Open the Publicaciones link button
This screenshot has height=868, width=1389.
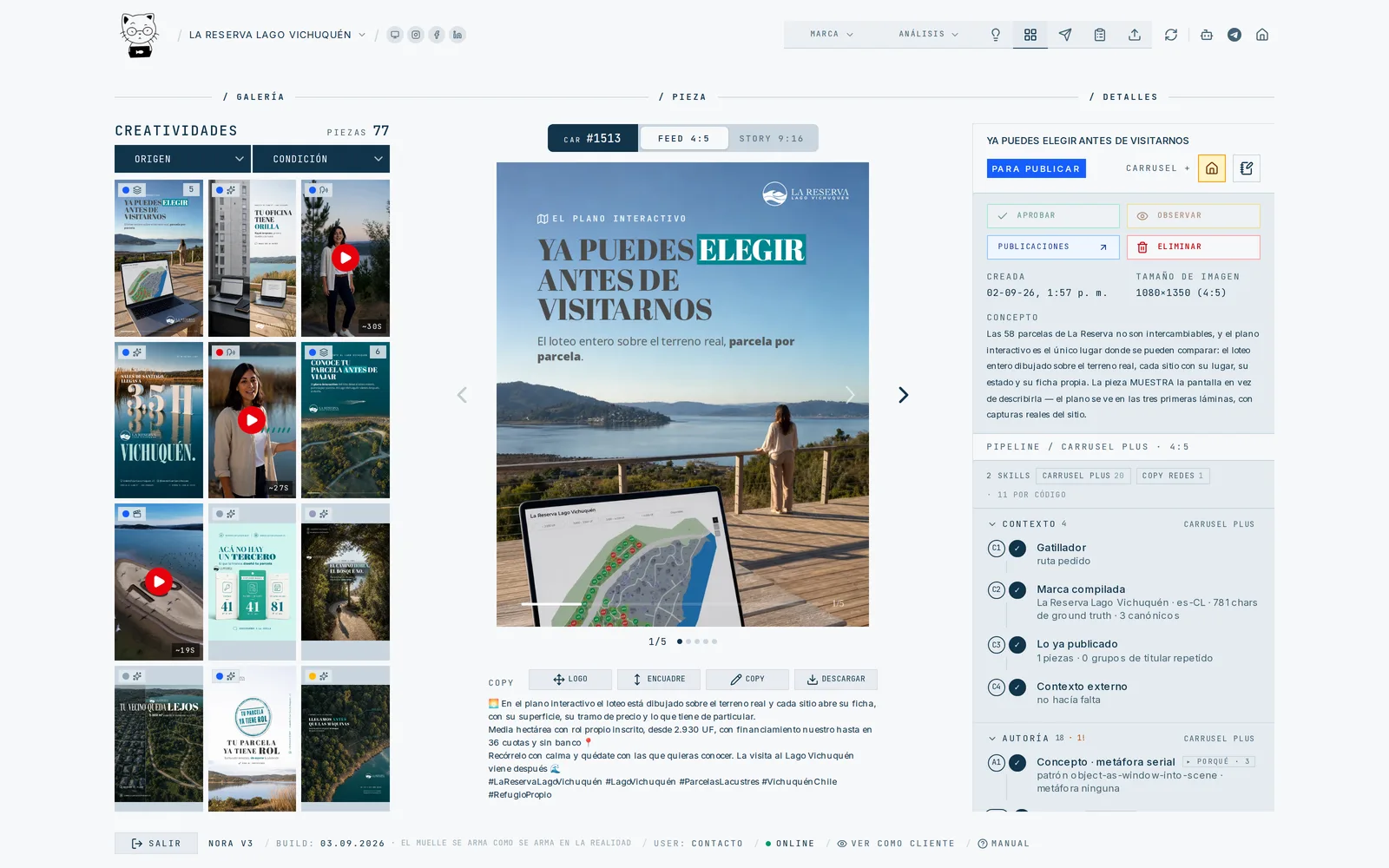tap(1053, 247)
